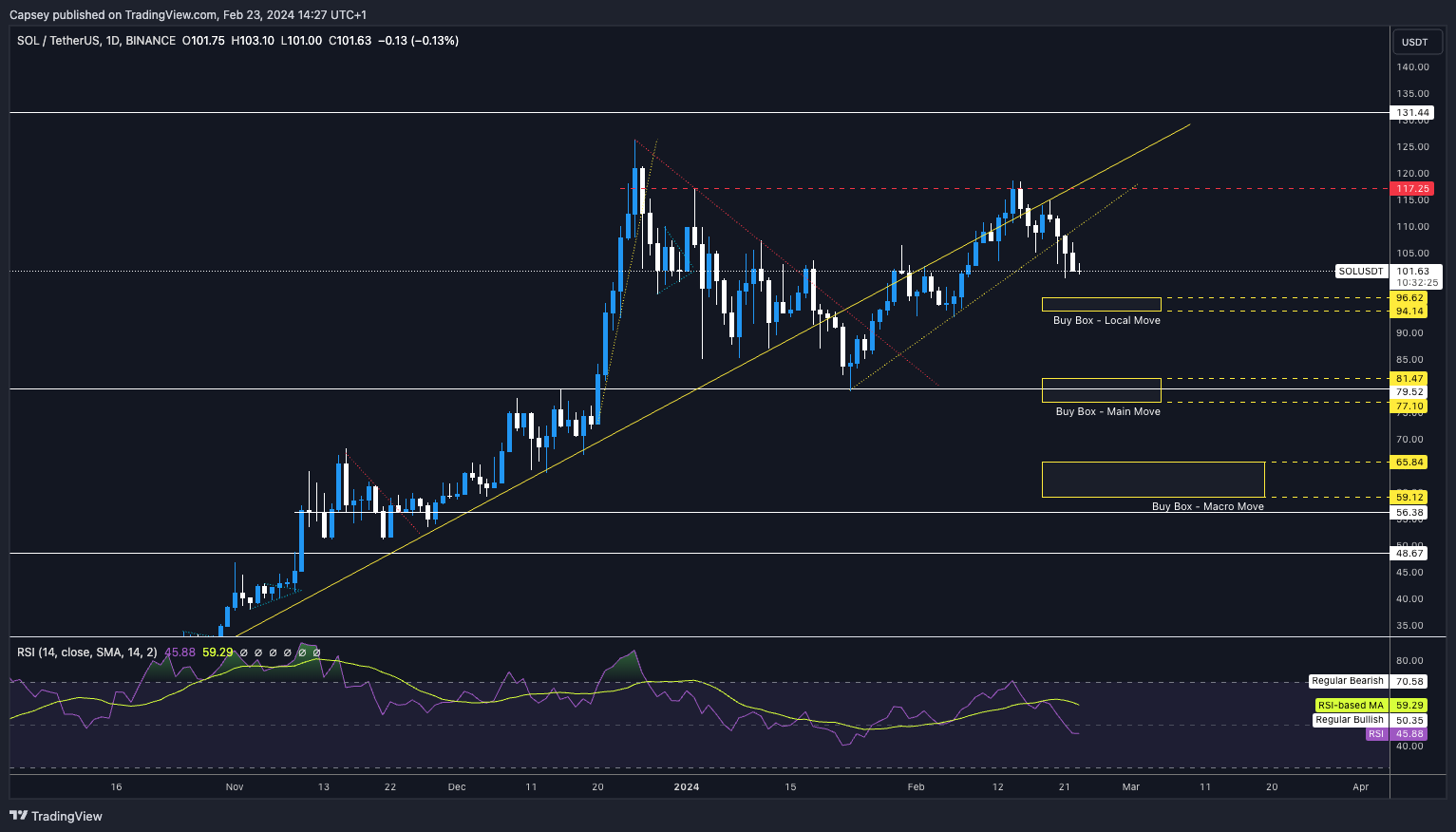The image size is (1456, 832).
Task: Click the yellow 81.47 price label
Action: click(1409, 379)
